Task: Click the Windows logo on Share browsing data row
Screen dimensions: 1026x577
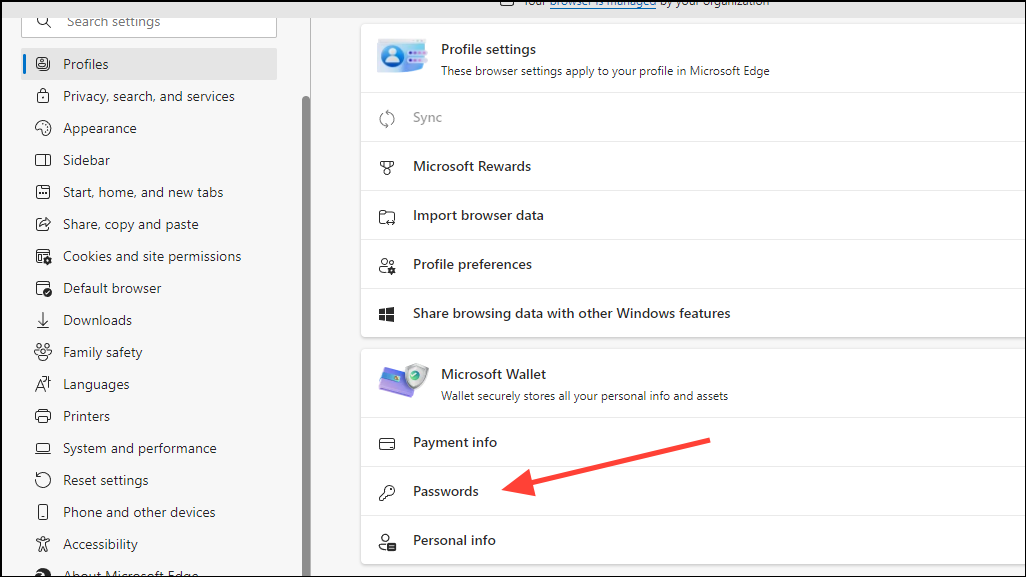Action: pos(387,313)
